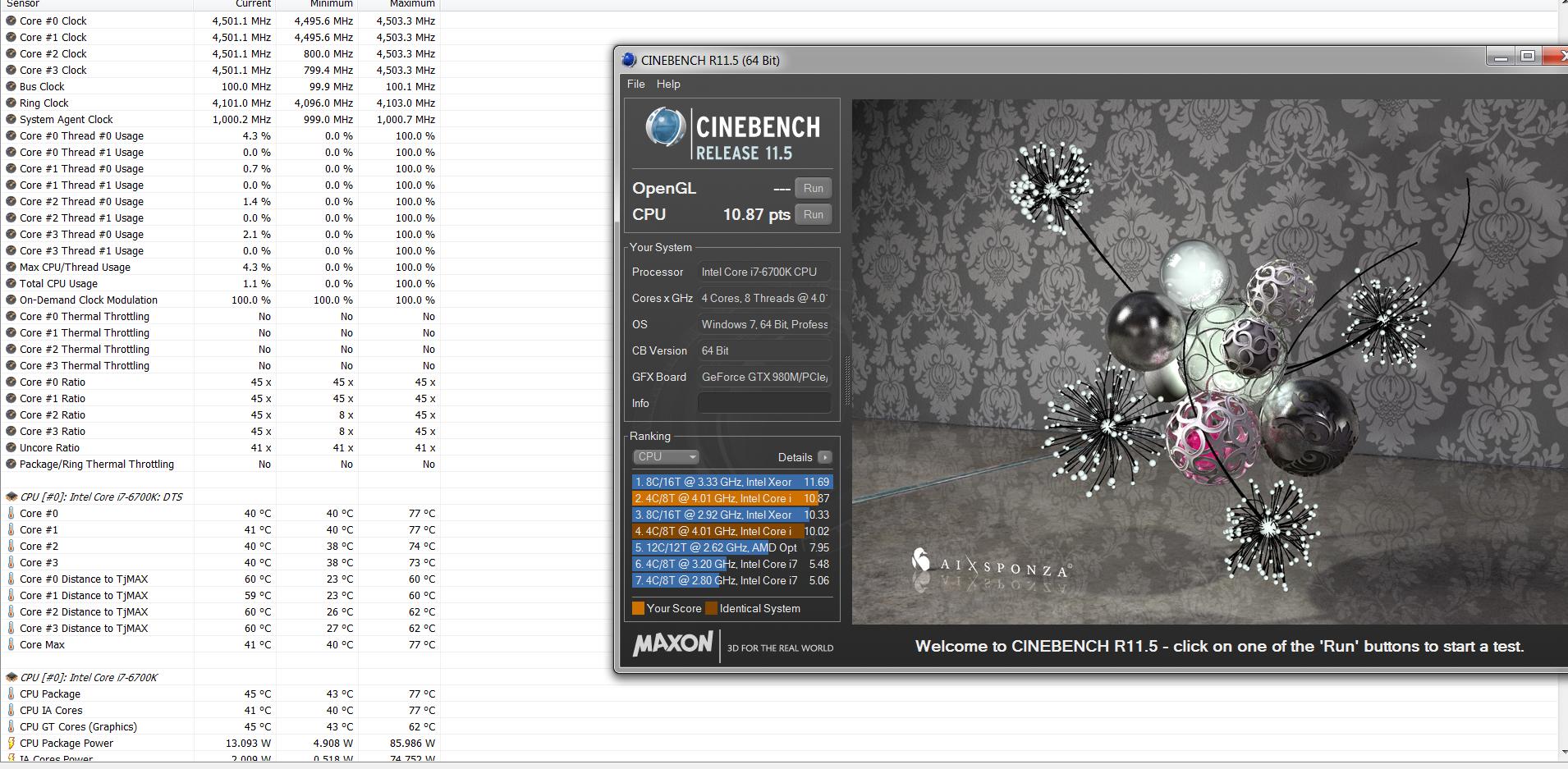Click the CPU GT Cores (Graphics) icon
This screenshot has height=769, width=1568.
(x=11, y=726)
